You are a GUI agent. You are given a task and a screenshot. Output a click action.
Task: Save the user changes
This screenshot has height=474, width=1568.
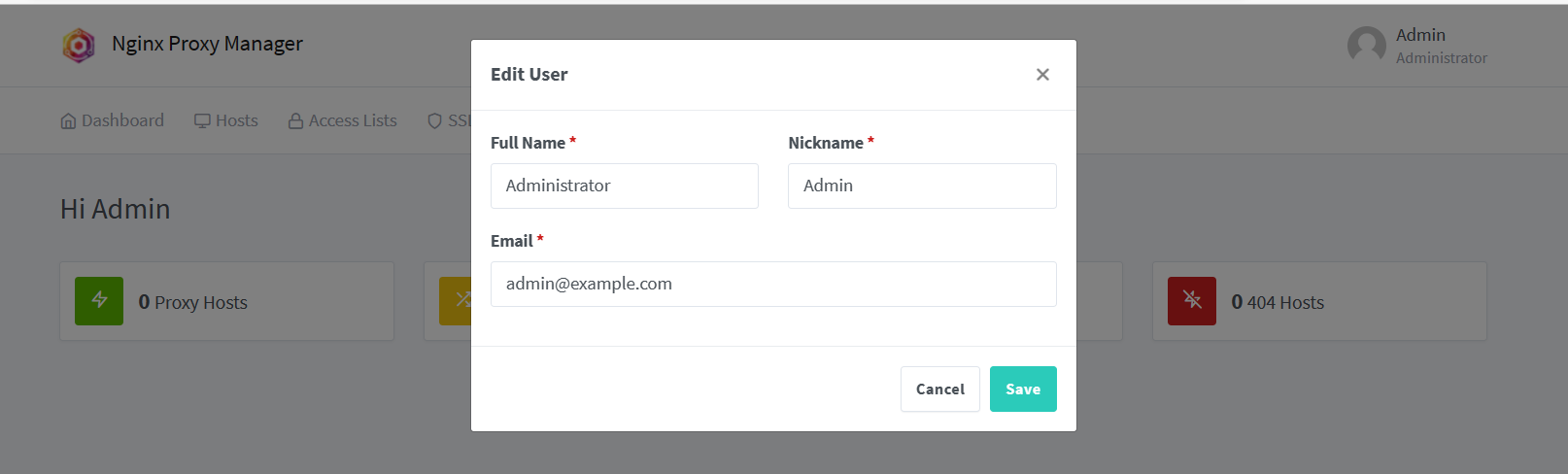1023,389
